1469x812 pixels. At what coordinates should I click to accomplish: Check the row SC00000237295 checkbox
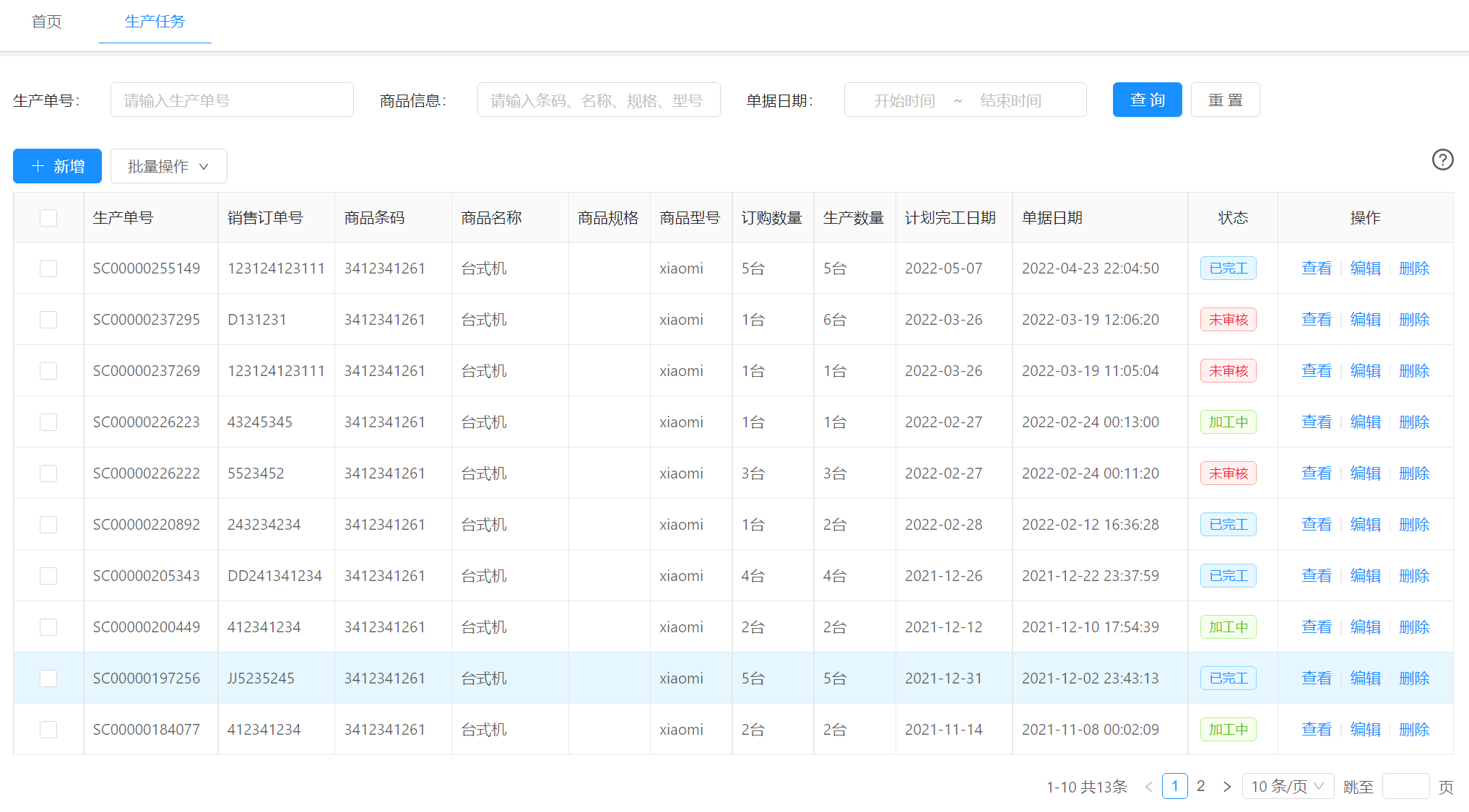pos(48,320)
